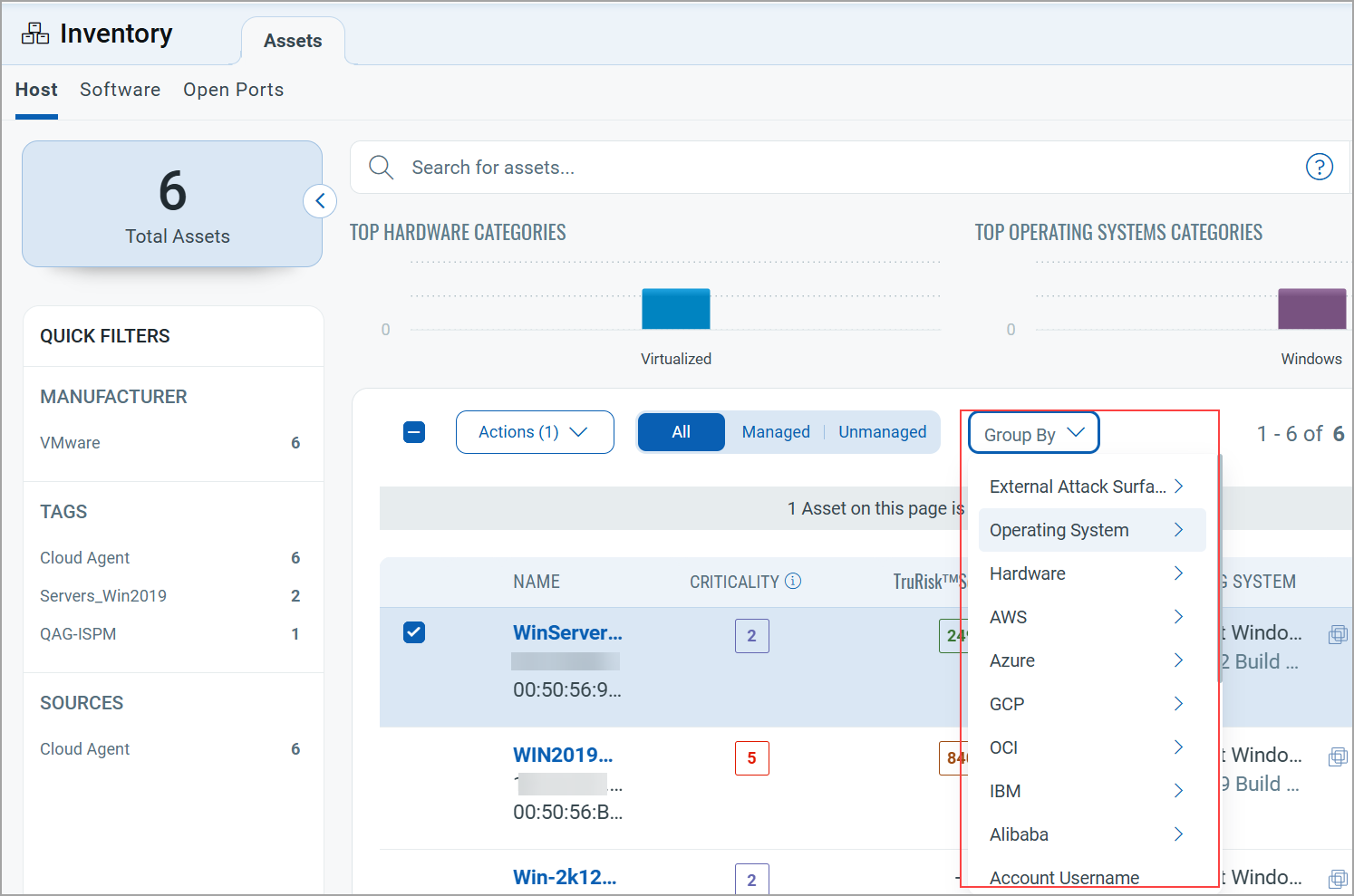Collapse the Group By dropdown
Viewport: 1354px width, 896px height.
point(1033,434)
